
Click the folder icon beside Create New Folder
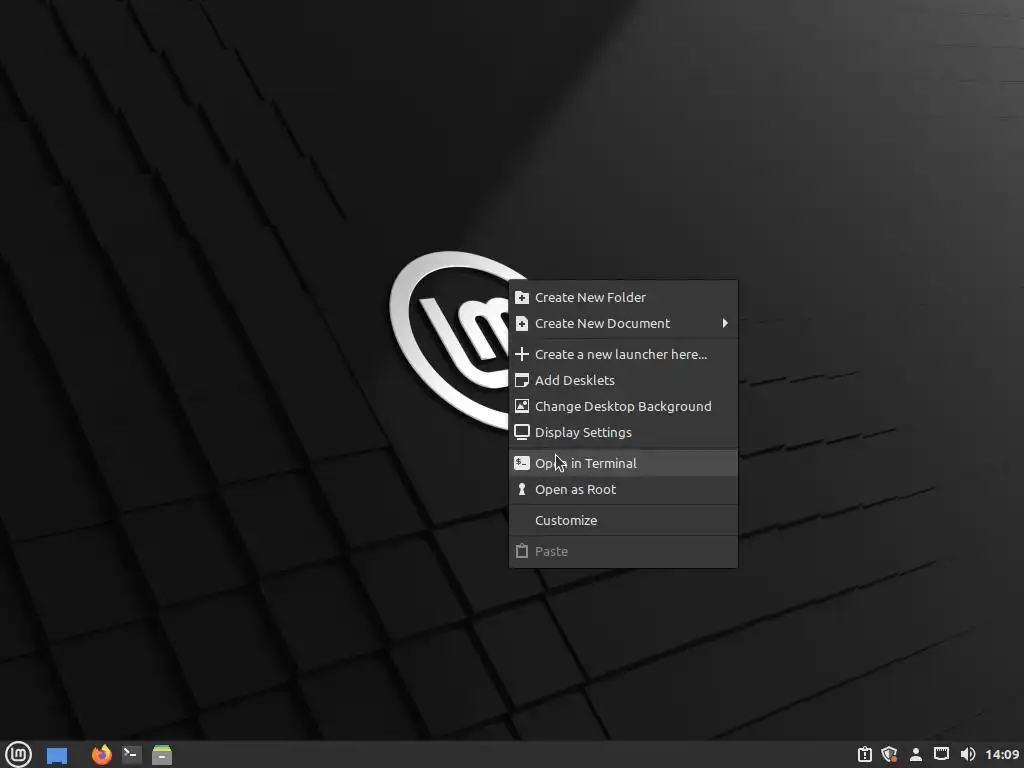[x=522, y=298]
